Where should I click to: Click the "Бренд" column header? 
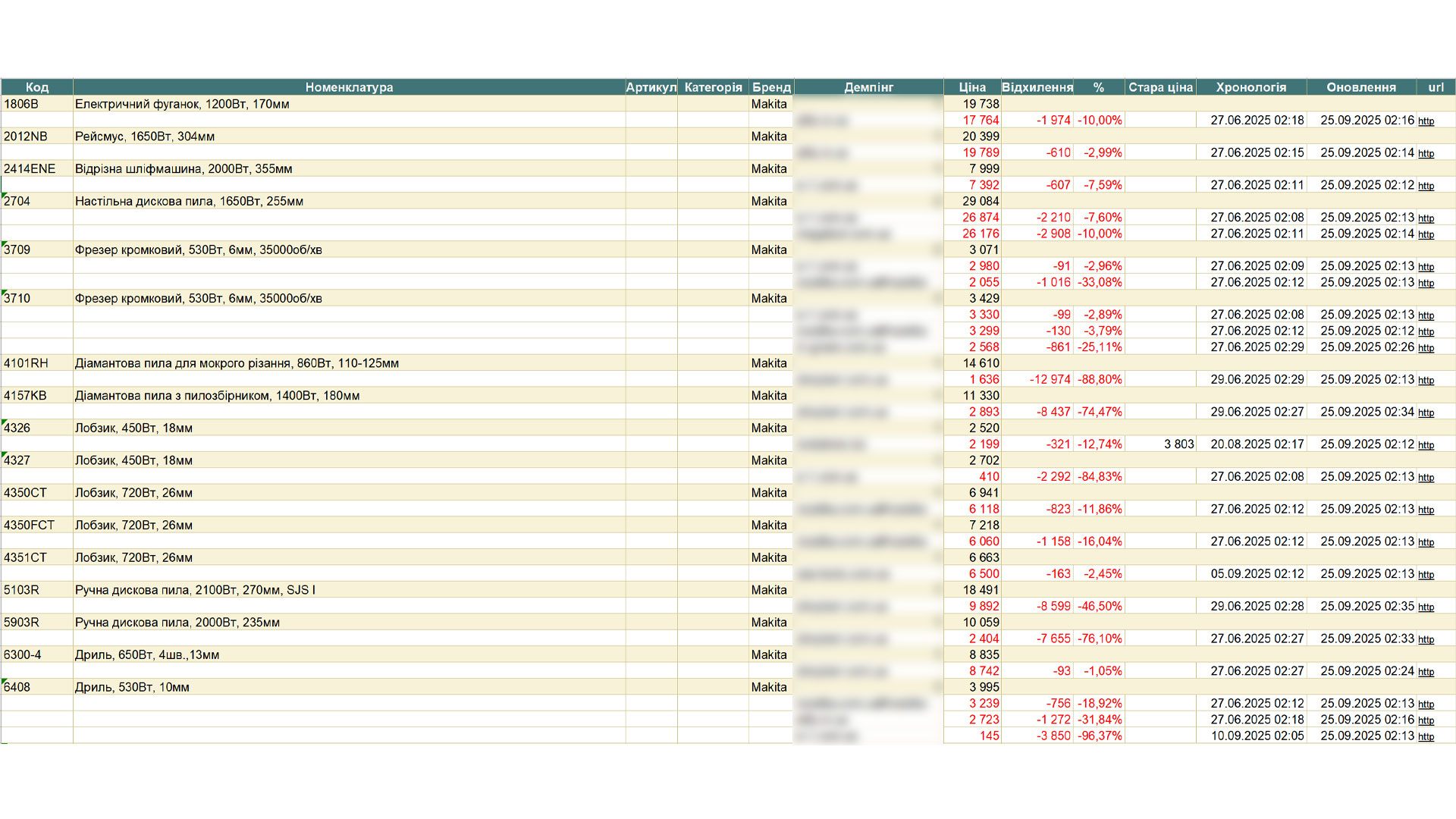tap(771, 87)
